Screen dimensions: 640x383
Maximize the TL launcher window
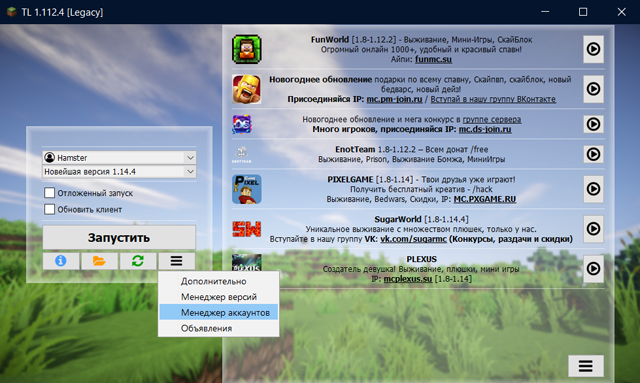(x=583, y=12)
